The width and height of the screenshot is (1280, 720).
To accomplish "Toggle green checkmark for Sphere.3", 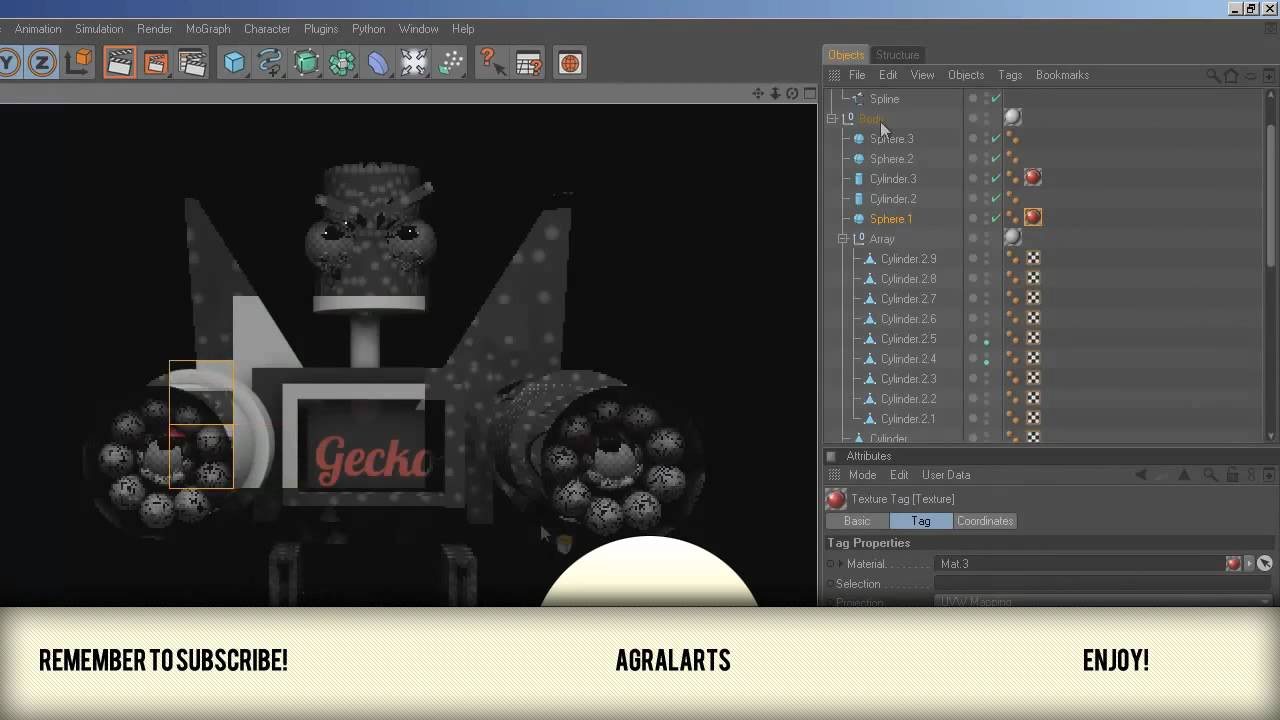I will [x=996, y=139].
